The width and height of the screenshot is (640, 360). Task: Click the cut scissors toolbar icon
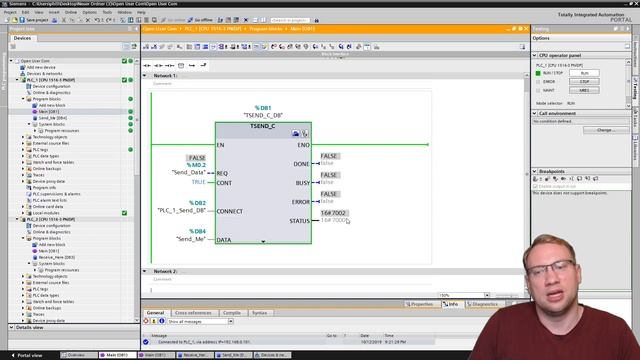click(x=64, y=20)
